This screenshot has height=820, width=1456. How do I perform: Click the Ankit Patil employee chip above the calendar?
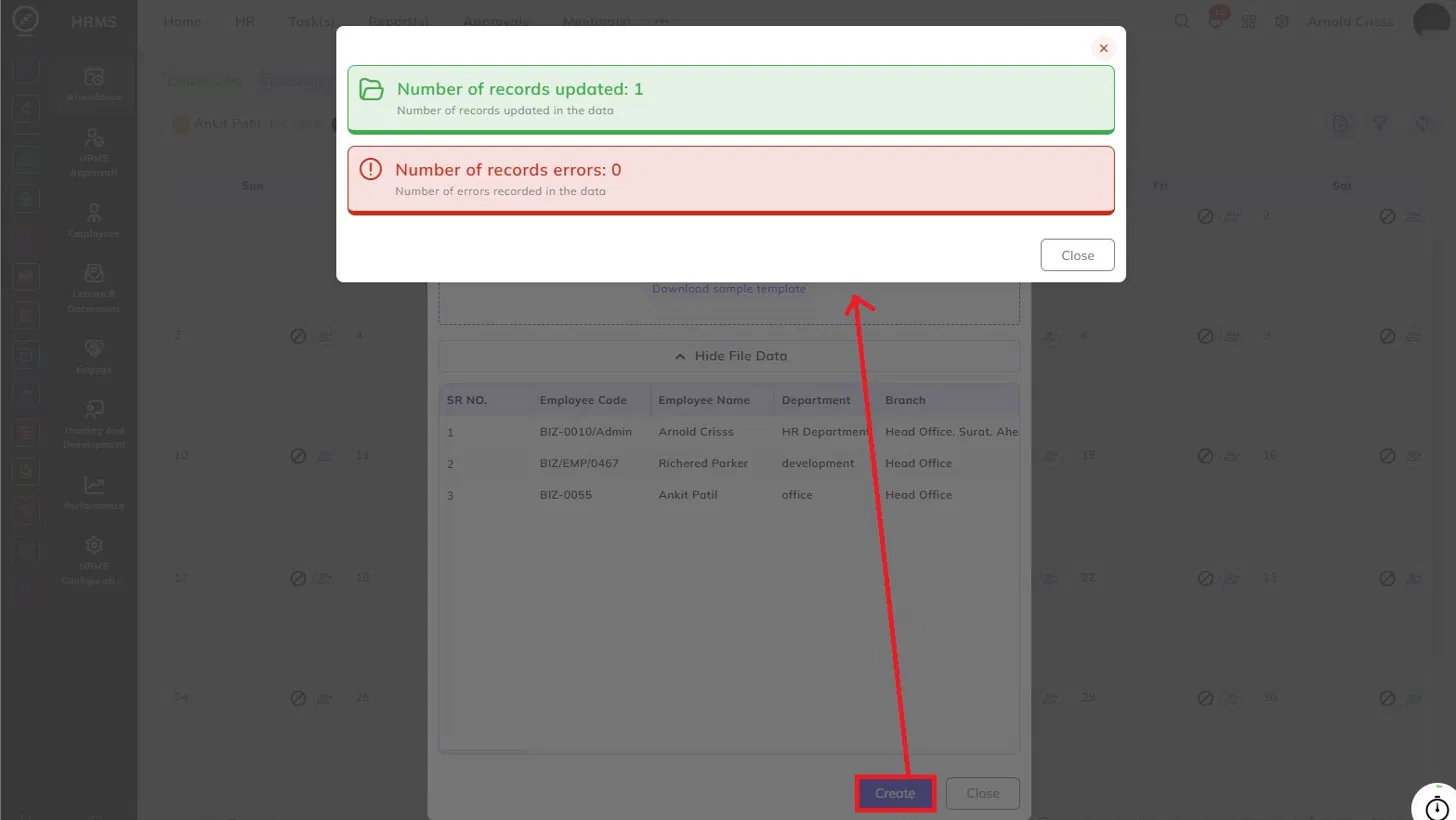point(250,124)
